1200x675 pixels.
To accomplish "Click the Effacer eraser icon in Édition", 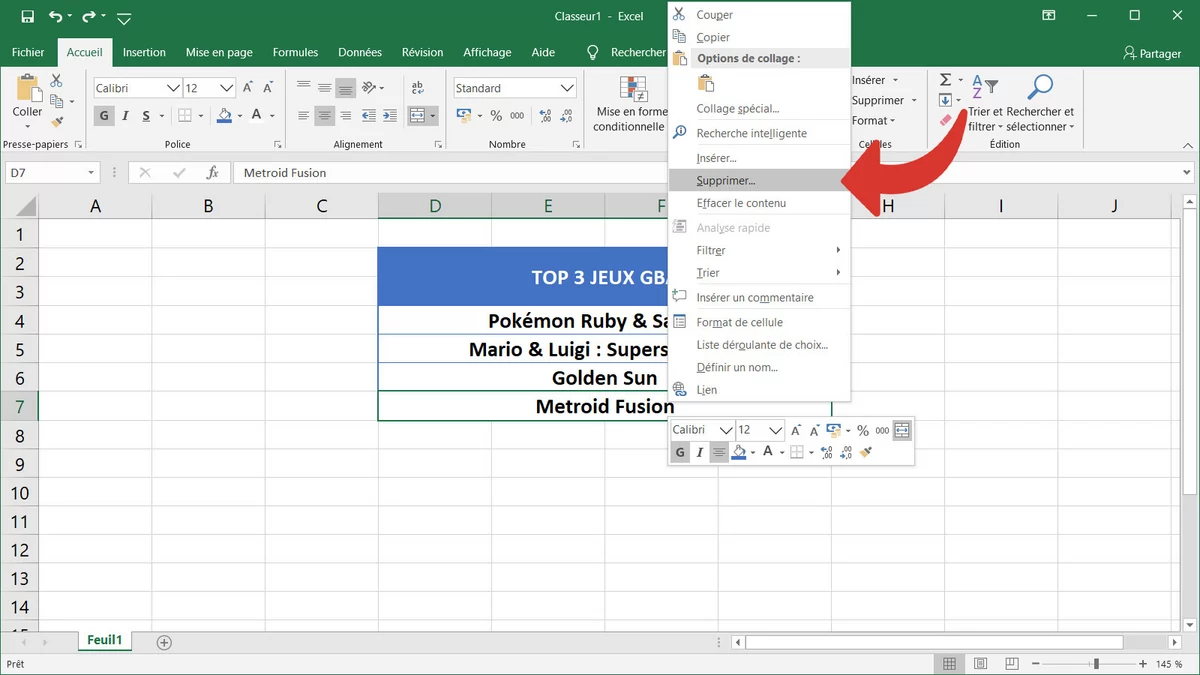I will click(946, 120).
